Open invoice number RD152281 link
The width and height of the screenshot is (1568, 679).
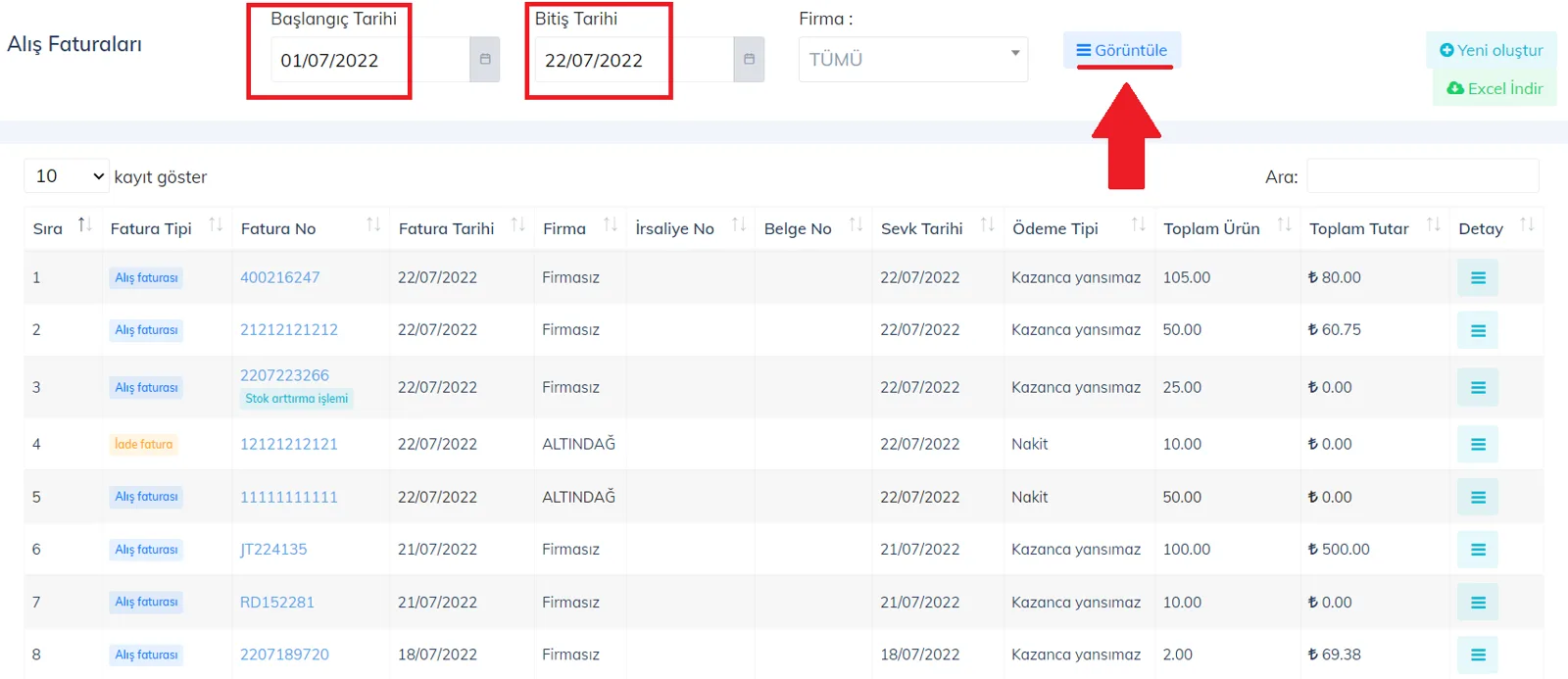(277, 603)
